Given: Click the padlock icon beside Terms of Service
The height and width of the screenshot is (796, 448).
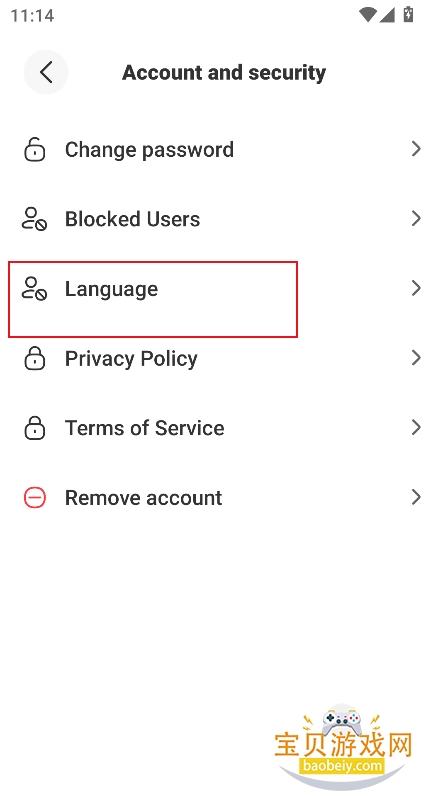Looking at the screenshot, I should (x=35, y=427).
